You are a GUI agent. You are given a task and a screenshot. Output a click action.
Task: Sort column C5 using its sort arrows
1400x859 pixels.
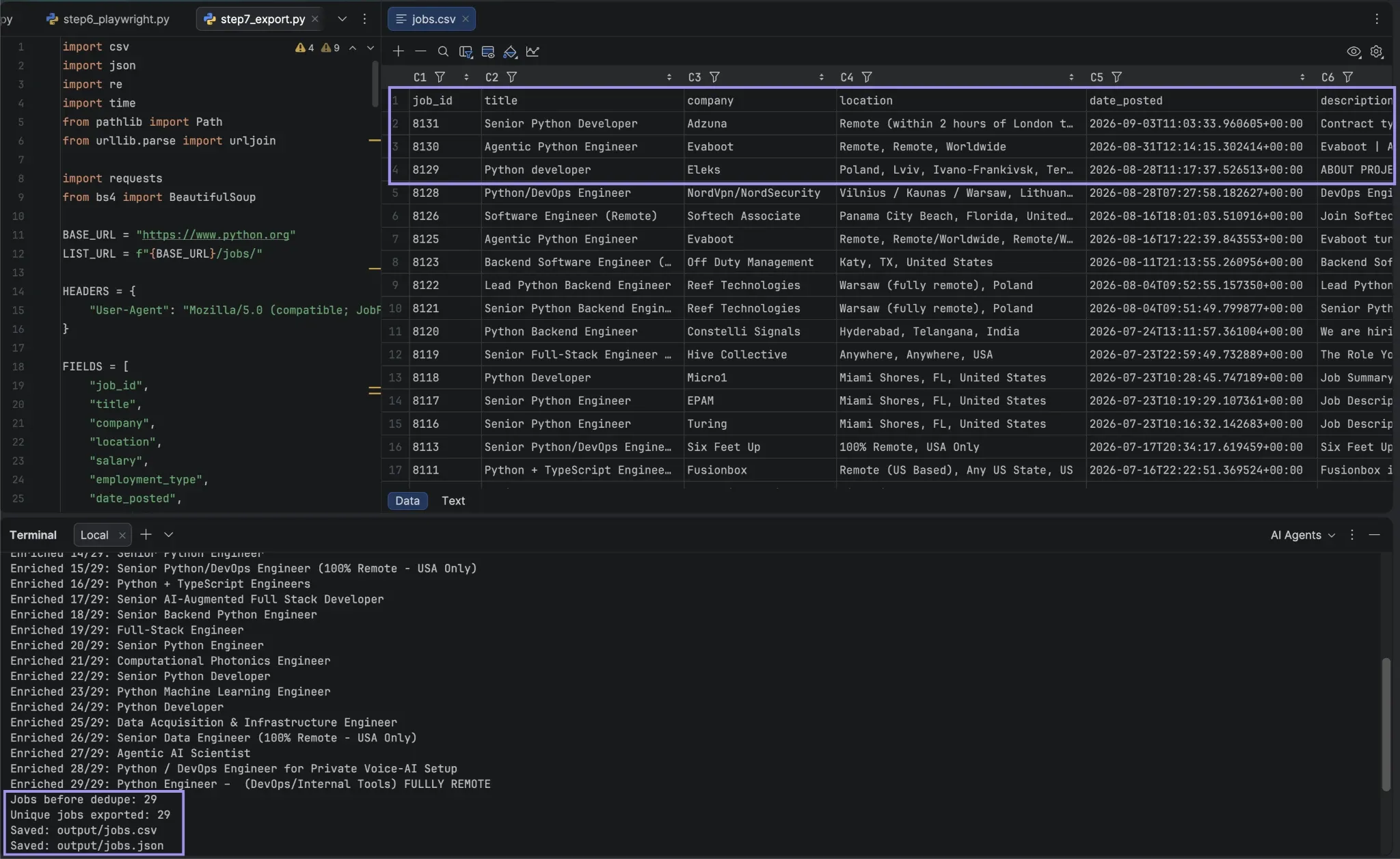1302,77
